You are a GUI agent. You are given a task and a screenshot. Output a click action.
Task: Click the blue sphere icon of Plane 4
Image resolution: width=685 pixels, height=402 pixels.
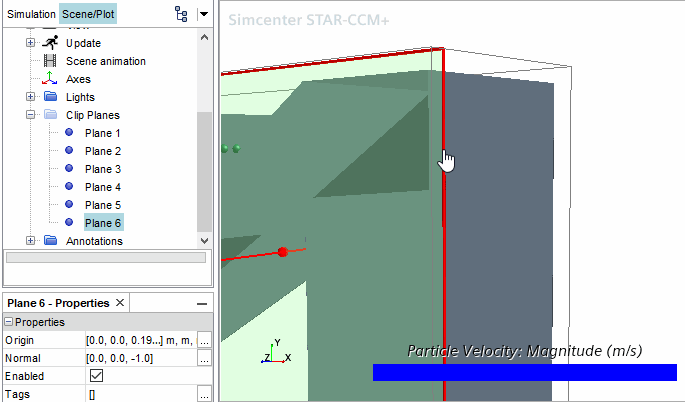click(69, 186)
